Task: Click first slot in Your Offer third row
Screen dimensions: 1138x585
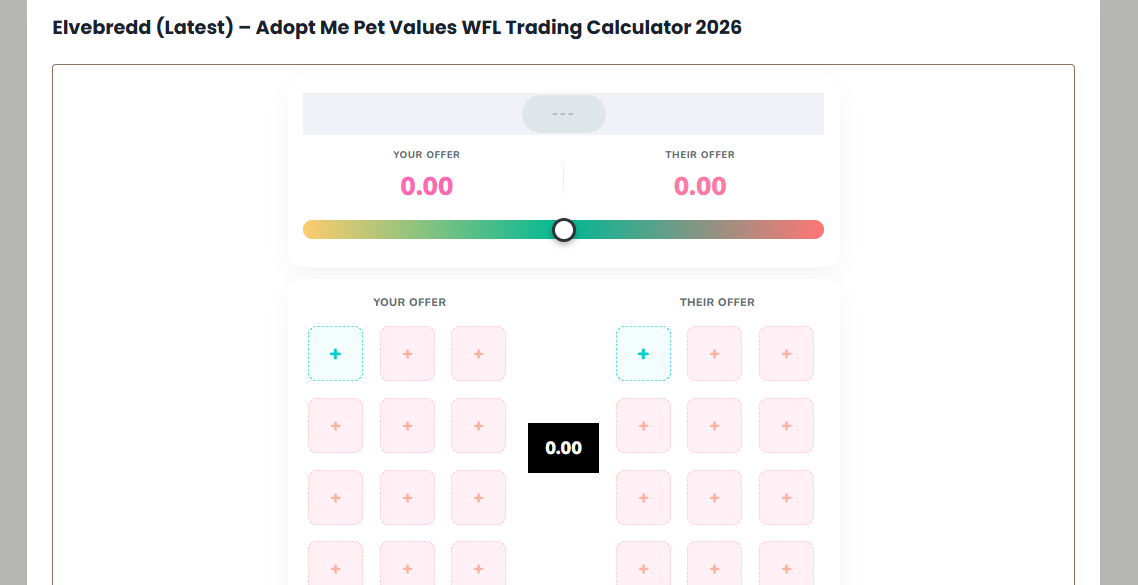Action: 335,497
